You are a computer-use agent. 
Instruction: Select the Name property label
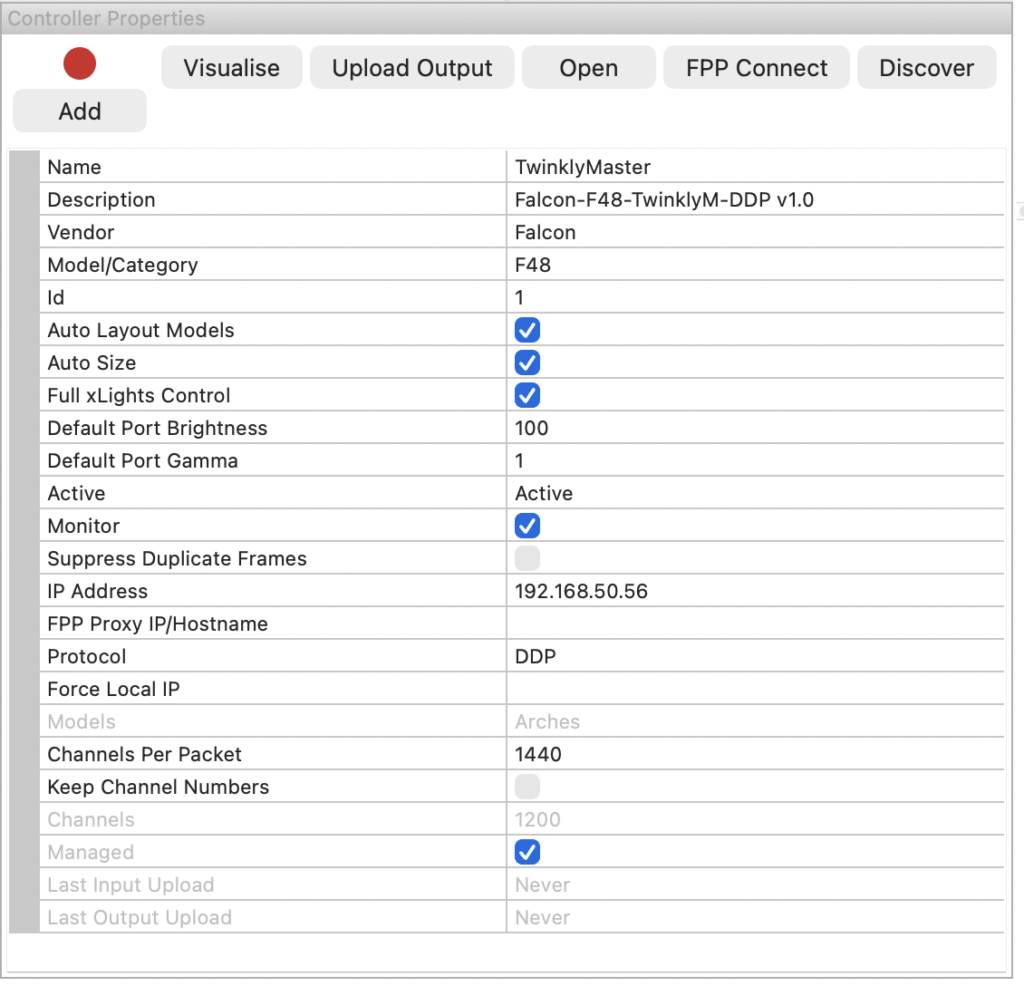pyautogui.click(x=74, y=167)
